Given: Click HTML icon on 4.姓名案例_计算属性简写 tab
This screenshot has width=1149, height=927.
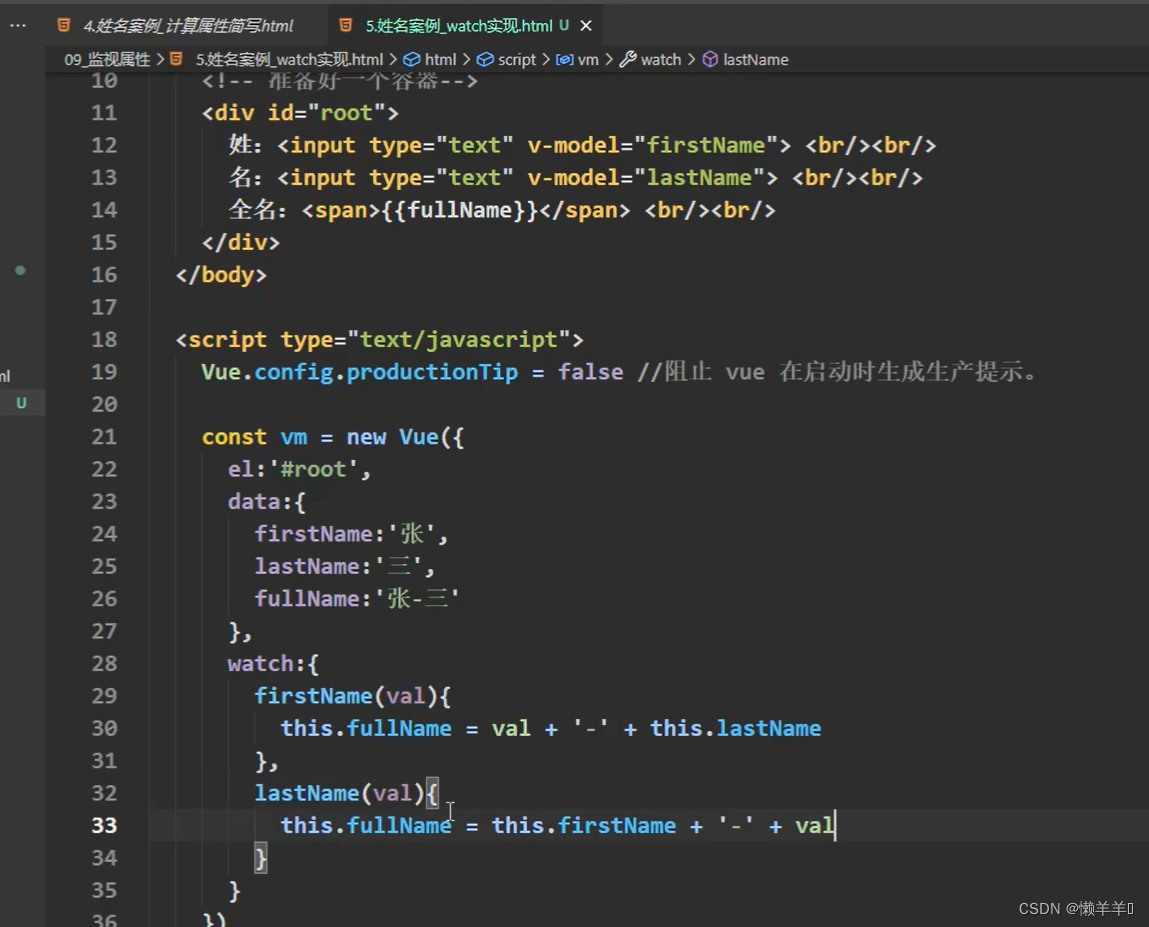Looking at the screenshot, I should [x=64, y=25].
